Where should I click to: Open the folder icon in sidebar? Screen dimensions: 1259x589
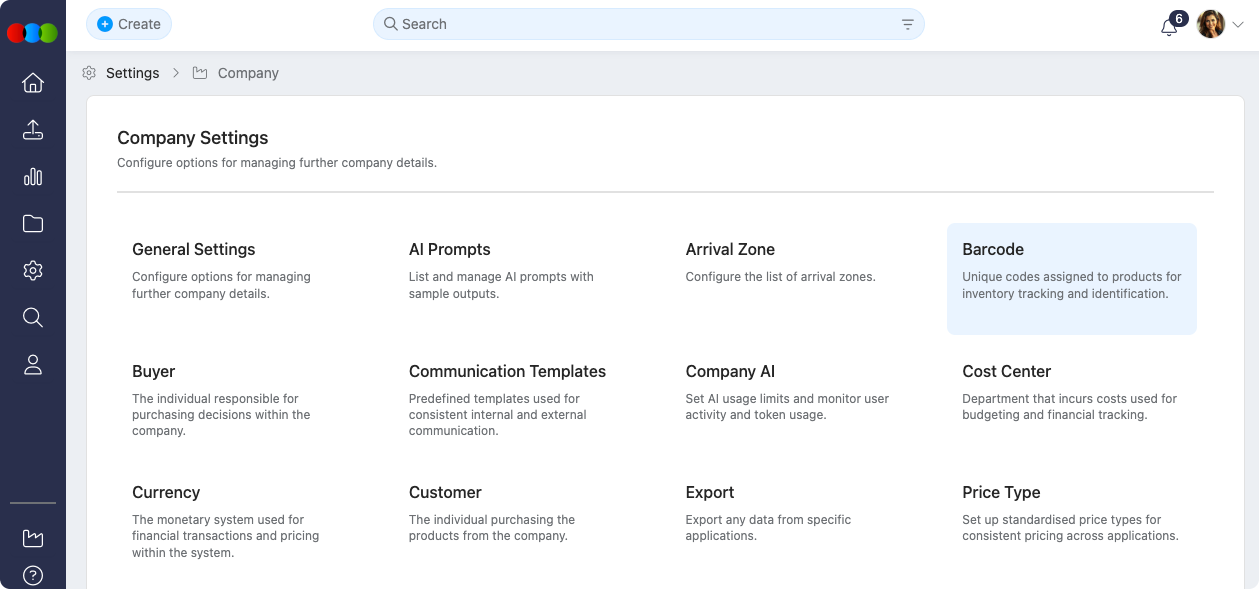(33, 224)
